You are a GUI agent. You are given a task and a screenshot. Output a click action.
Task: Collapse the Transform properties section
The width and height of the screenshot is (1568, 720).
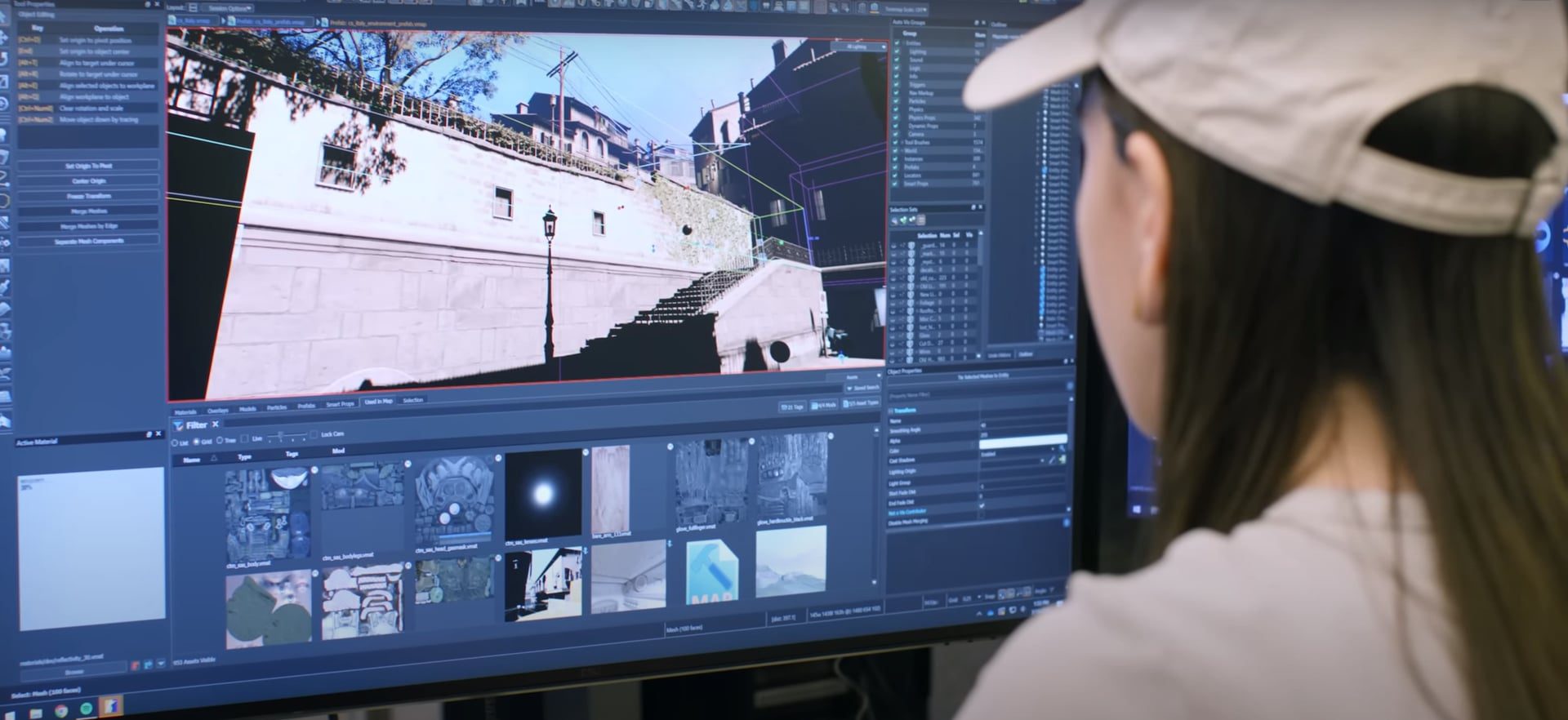tap(893, 411)
